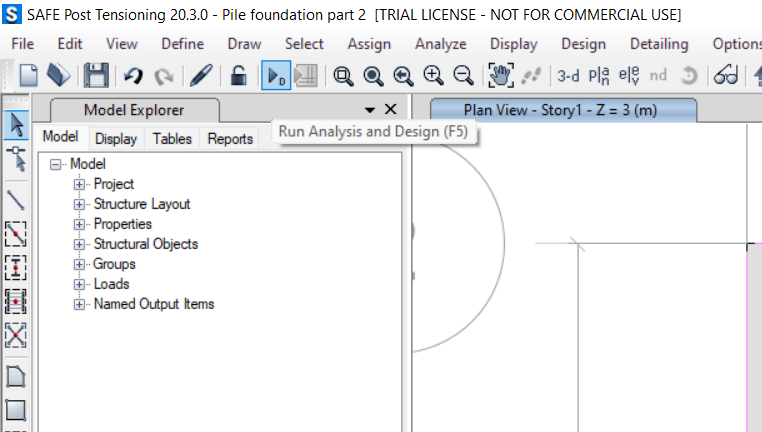Undo the last action
Screen dimensions: 762x432
[x=133, y=76]
